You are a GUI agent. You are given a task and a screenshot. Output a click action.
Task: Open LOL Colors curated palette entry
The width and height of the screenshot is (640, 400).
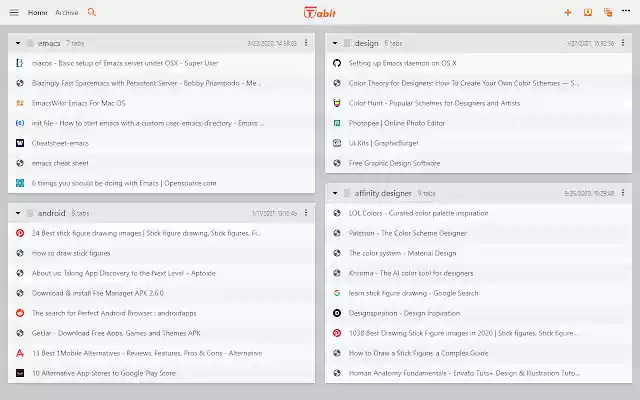pyautogui.click(x=418, y=213)
